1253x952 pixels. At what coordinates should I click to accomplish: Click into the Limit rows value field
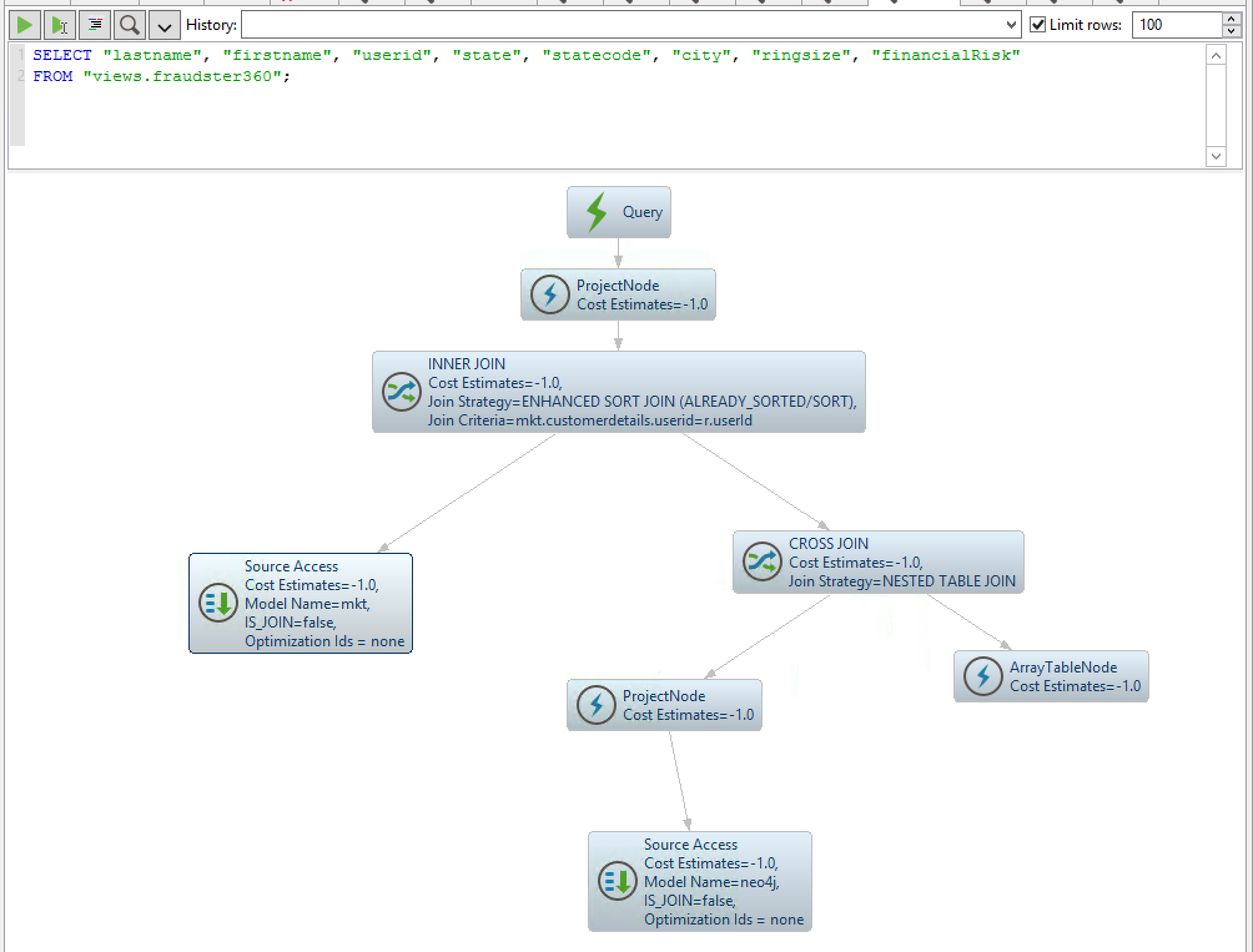pos(1176,25)
